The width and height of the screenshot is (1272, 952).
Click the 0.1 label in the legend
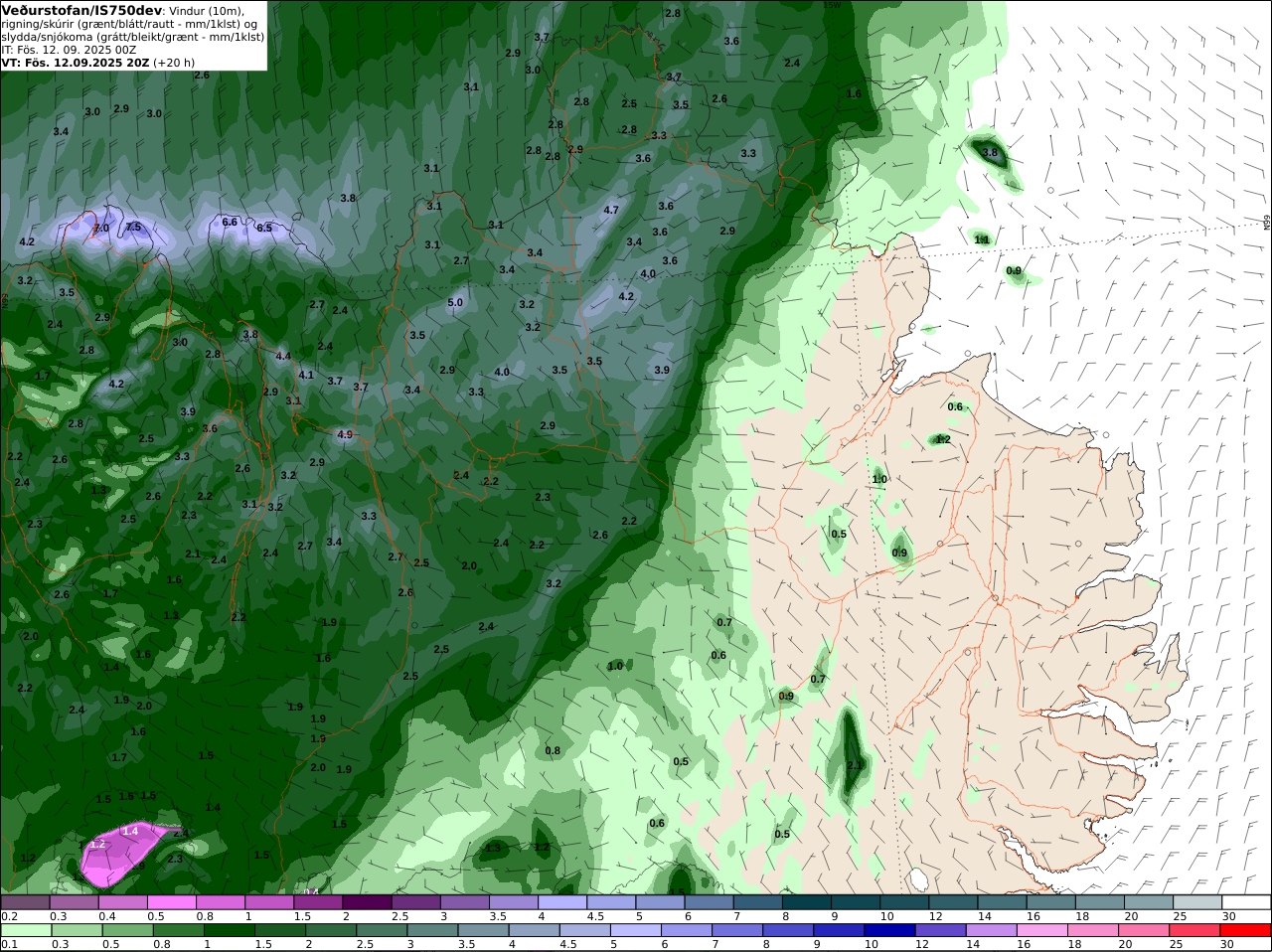coord(9,944)
